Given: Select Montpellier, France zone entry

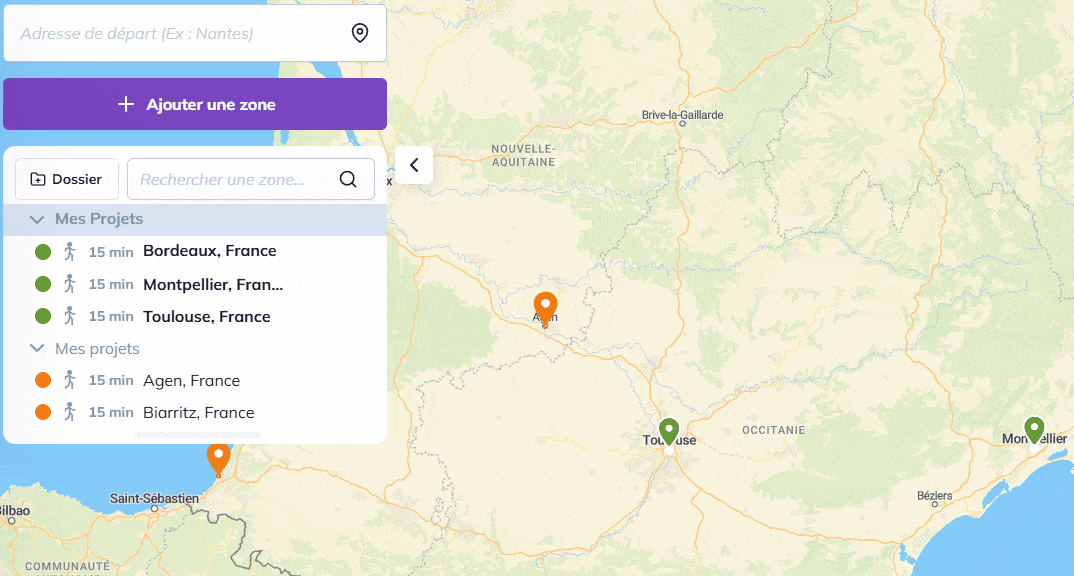Looking at the screenshot, I should 213,284.
